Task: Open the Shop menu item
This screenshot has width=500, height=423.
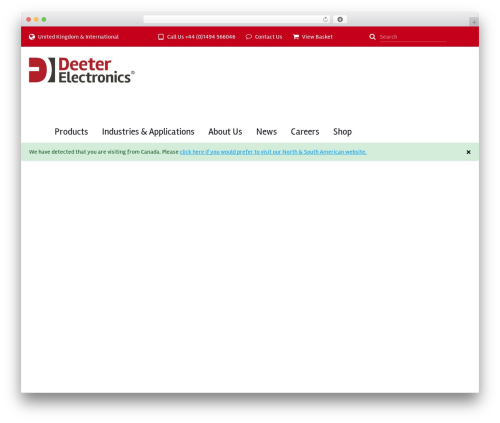Action: 342,132
